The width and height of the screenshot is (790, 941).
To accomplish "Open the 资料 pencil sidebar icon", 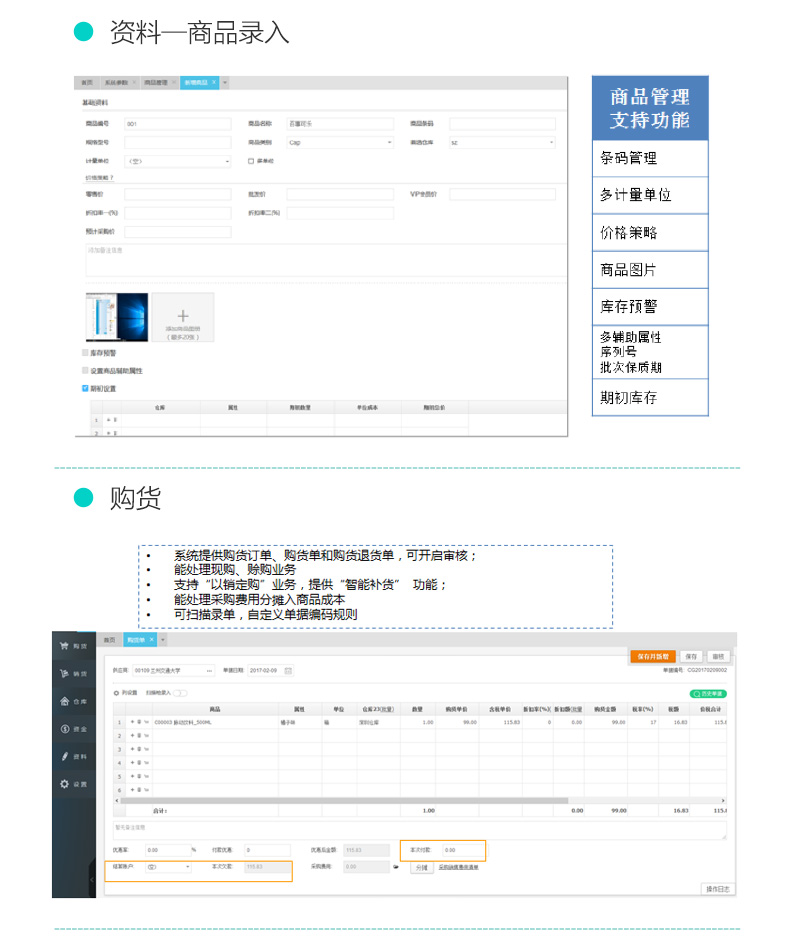I will pos(72,756).
